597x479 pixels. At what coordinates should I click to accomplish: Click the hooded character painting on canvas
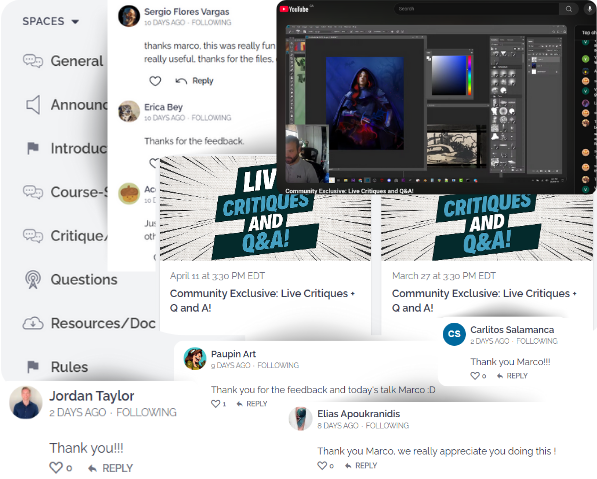(365, 103)
